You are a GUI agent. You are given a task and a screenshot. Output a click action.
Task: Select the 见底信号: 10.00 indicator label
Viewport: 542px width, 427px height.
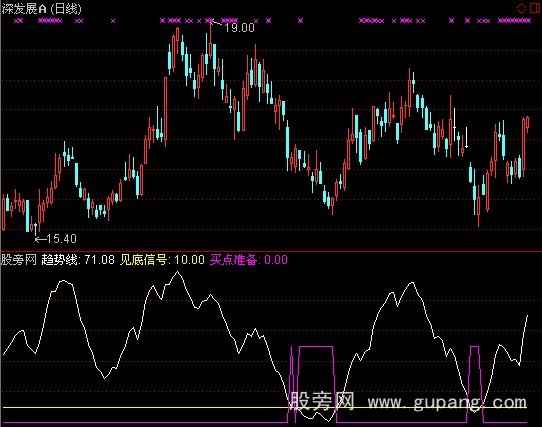click(x=162, y=260)
